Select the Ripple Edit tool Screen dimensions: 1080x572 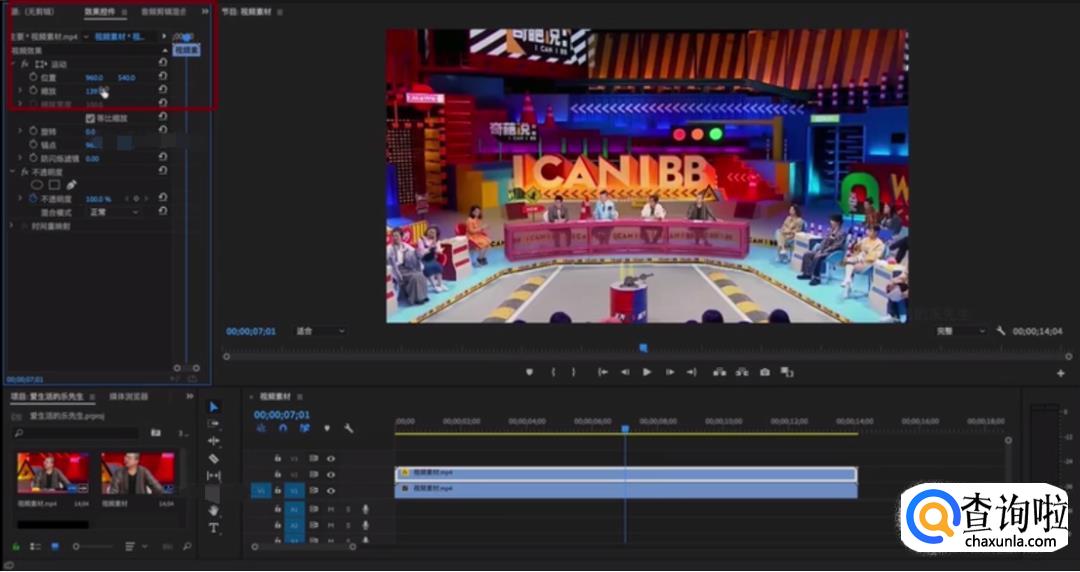click(214, 441)
